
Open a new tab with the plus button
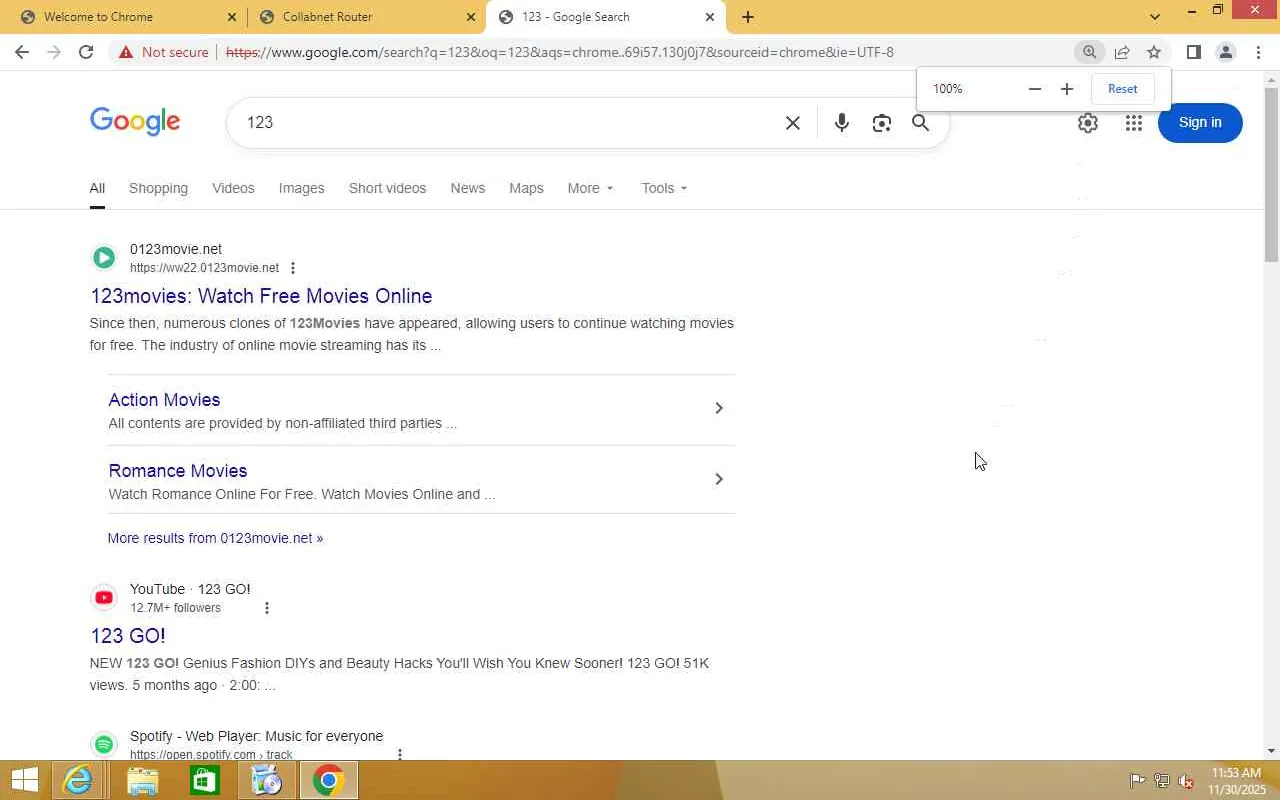[748, 17]
